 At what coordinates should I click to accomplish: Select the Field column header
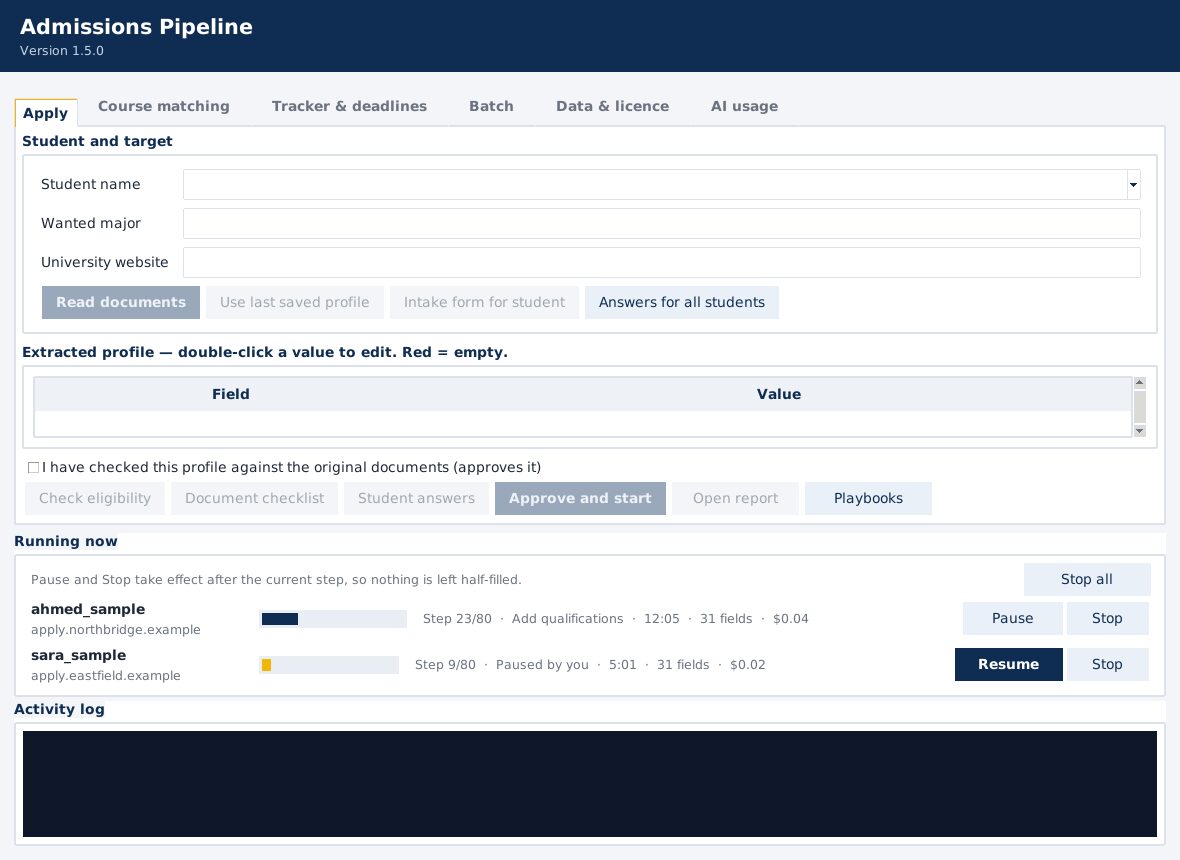(x=230, y=394)
